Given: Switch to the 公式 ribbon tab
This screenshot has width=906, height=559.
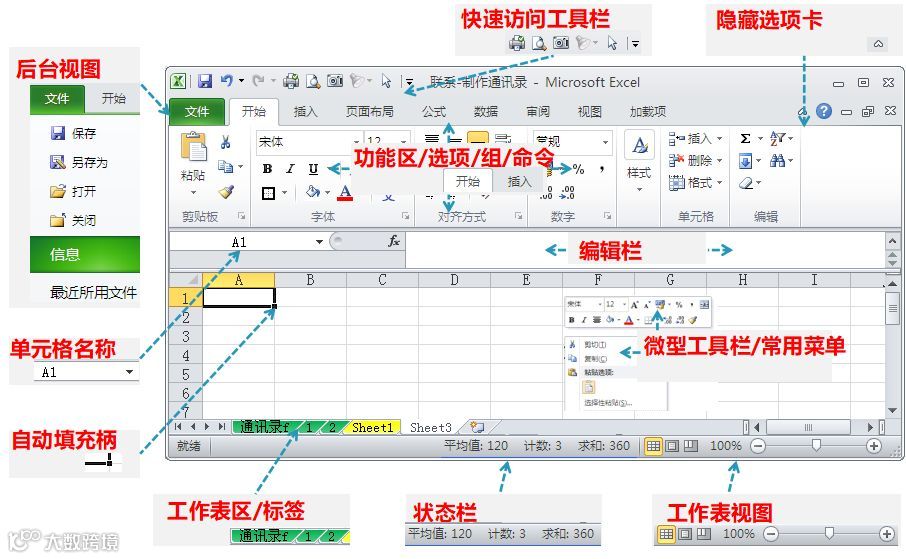Looking at the screenshot, I should 434,112.
